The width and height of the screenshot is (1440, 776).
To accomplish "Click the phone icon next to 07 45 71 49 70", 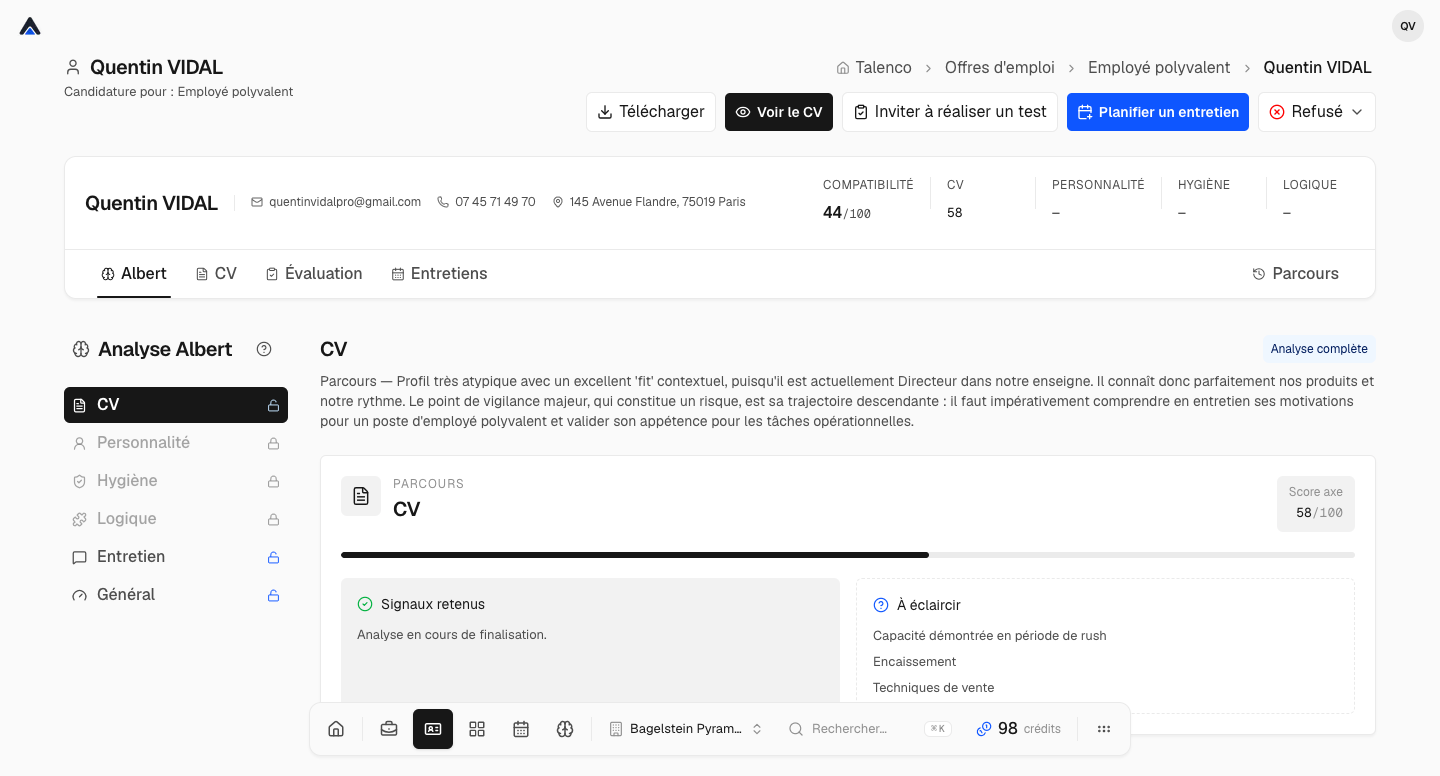I will [443, 202].
